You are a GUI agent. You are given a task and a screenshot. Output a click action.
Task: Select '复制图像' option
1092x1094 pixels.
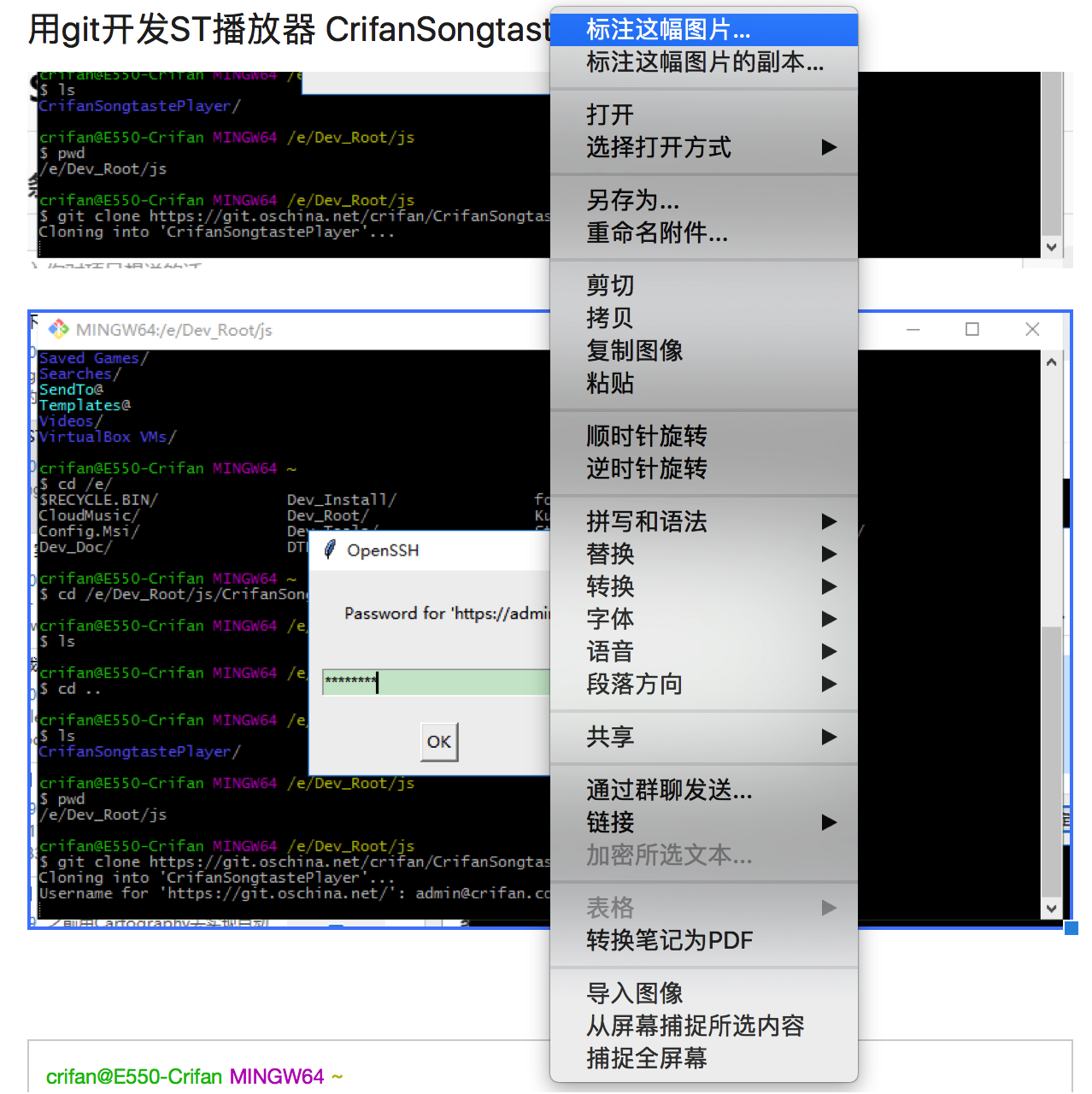[704, 350]
